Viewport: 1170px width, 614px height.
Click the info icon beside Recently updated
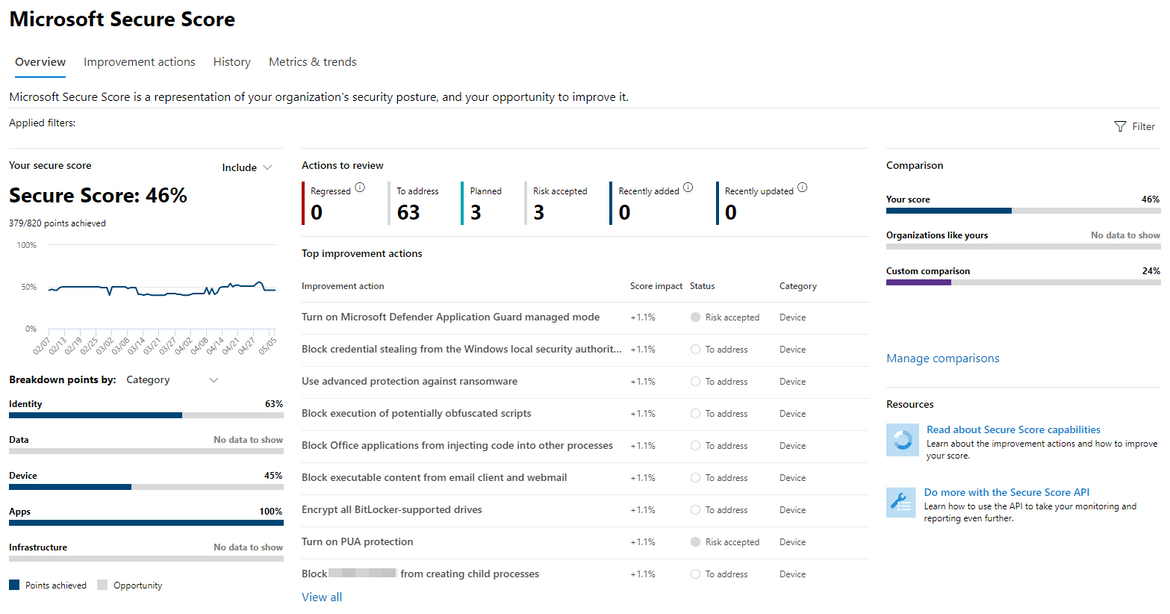pos(802,187)
